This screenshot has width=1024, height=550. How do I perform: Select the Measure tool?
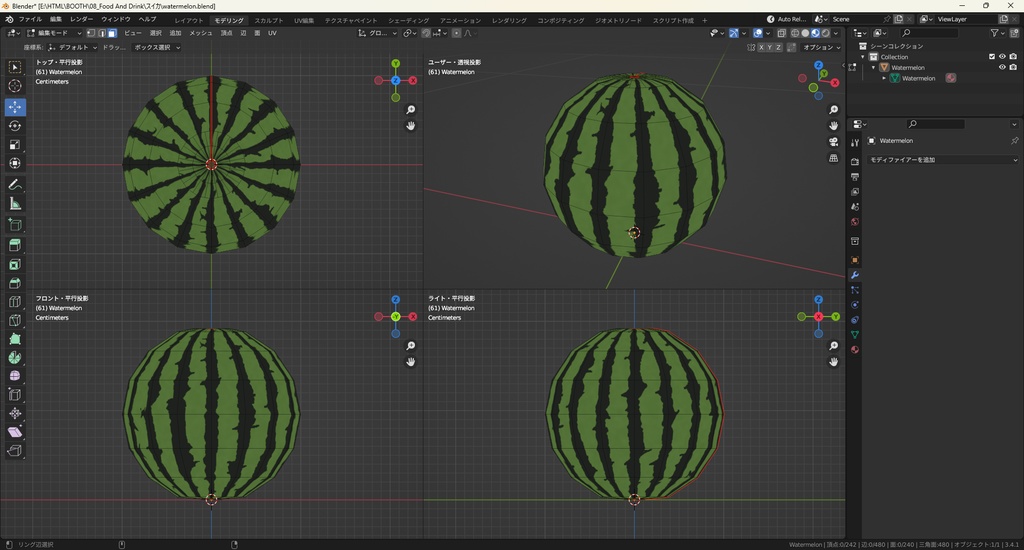click(x=15, y=204)
